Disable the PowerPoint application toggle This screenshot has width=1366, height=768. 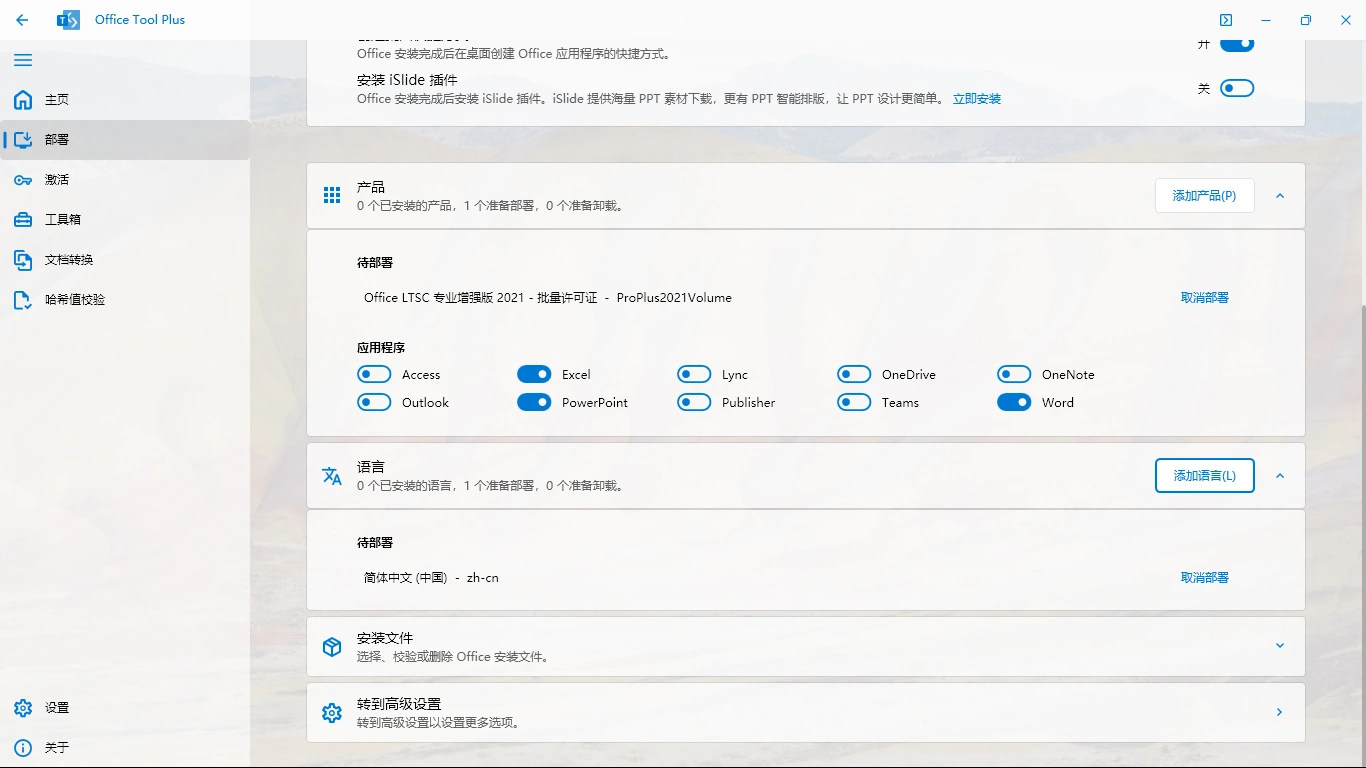point(534,402)
